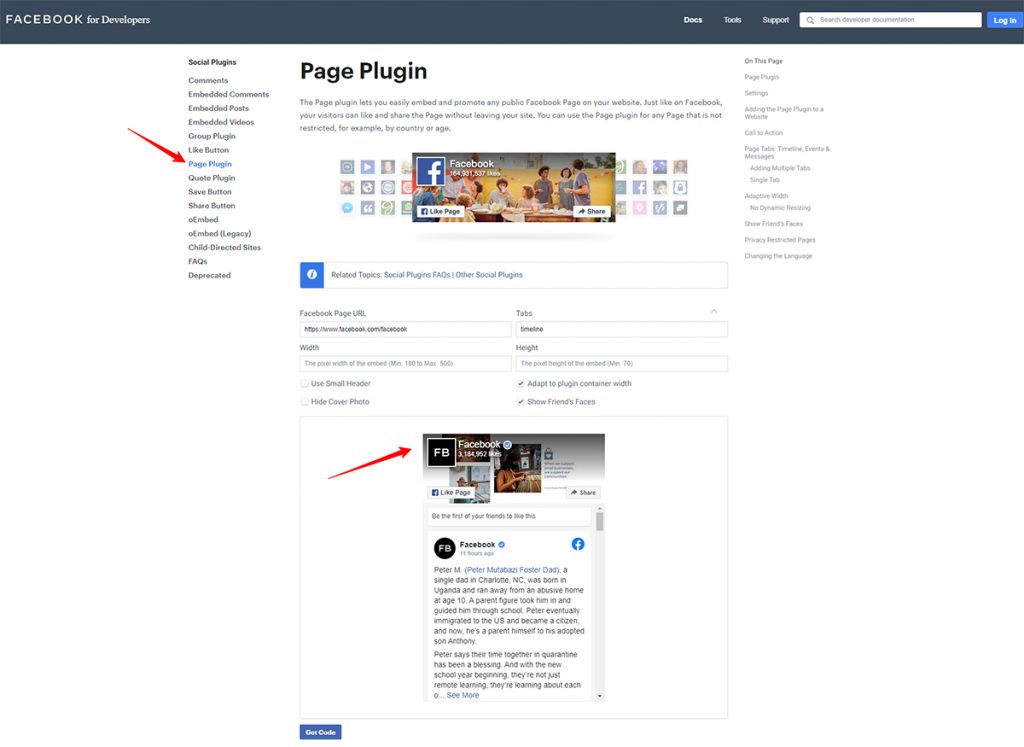Click the Facebook logo in the post header

tap(578, 544)
